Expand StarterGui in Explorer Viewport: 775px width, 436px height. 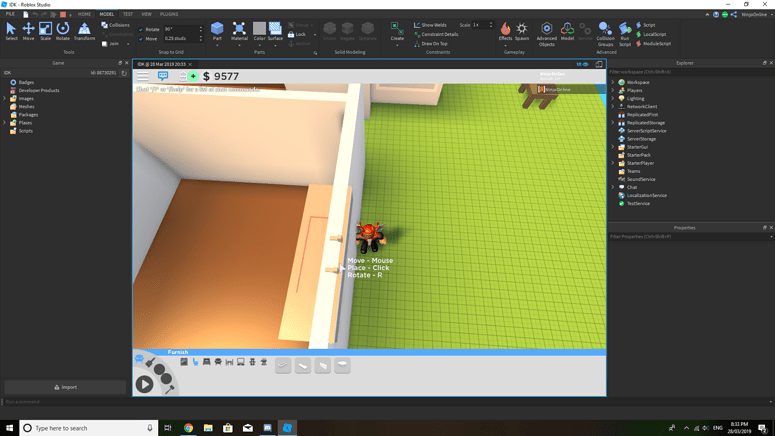(613, 147)
